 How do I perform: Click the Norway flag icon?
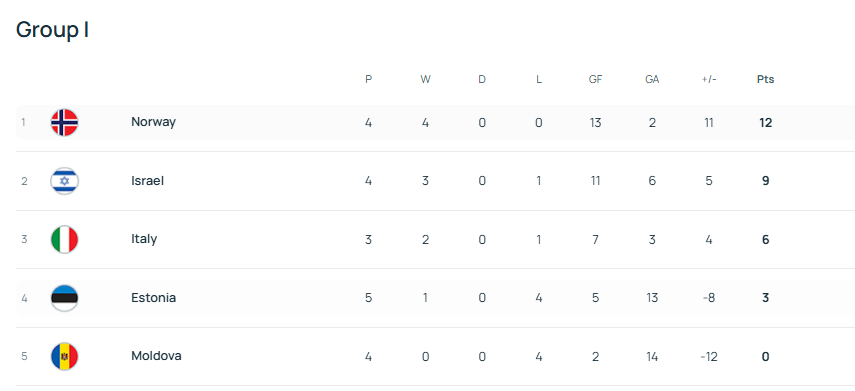(64, 122)
